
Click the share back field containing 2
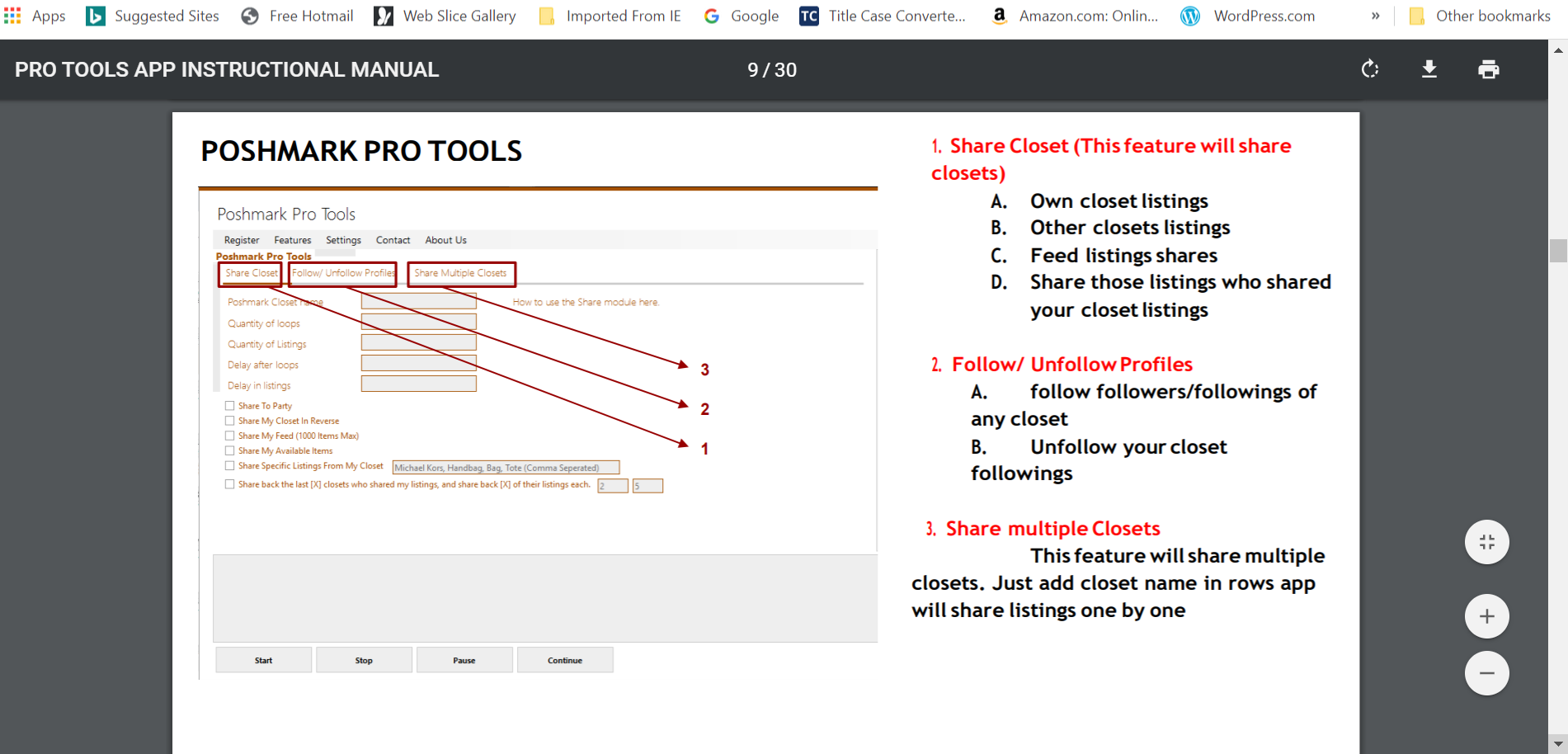[x=613, y=486]
